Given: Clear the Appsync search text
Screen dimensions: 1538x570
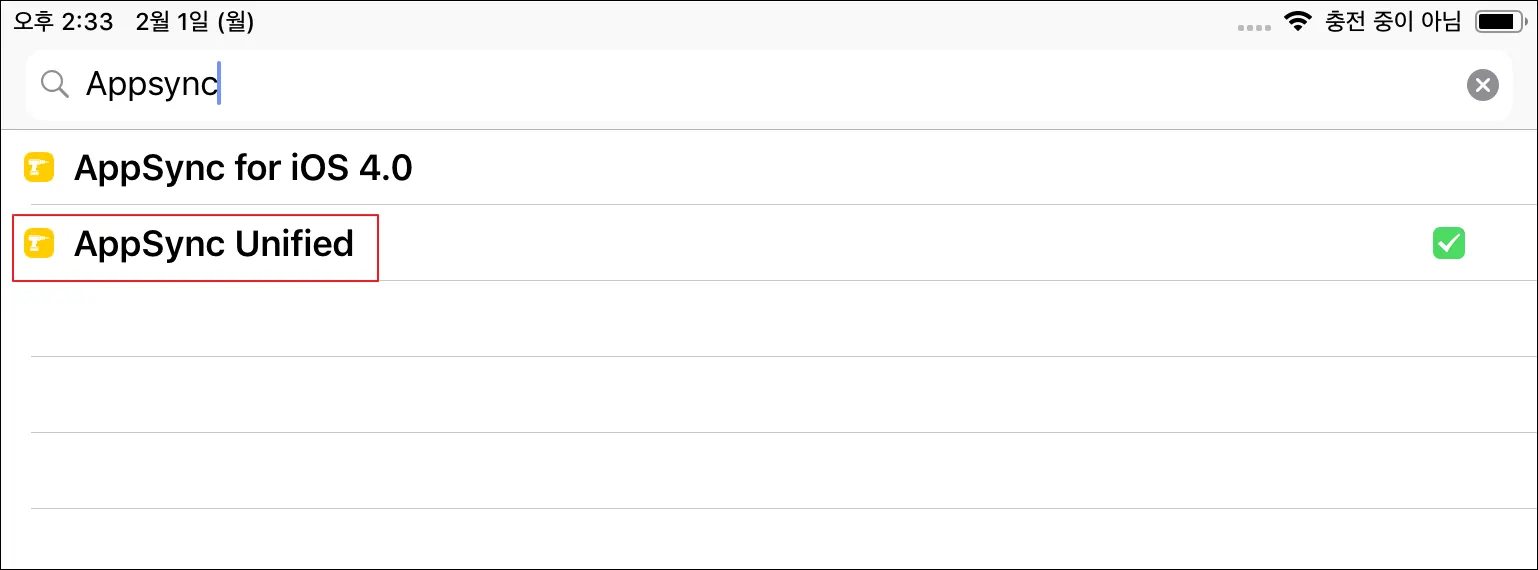Looking at the screenshot, I should click(x=1482, y=85).
